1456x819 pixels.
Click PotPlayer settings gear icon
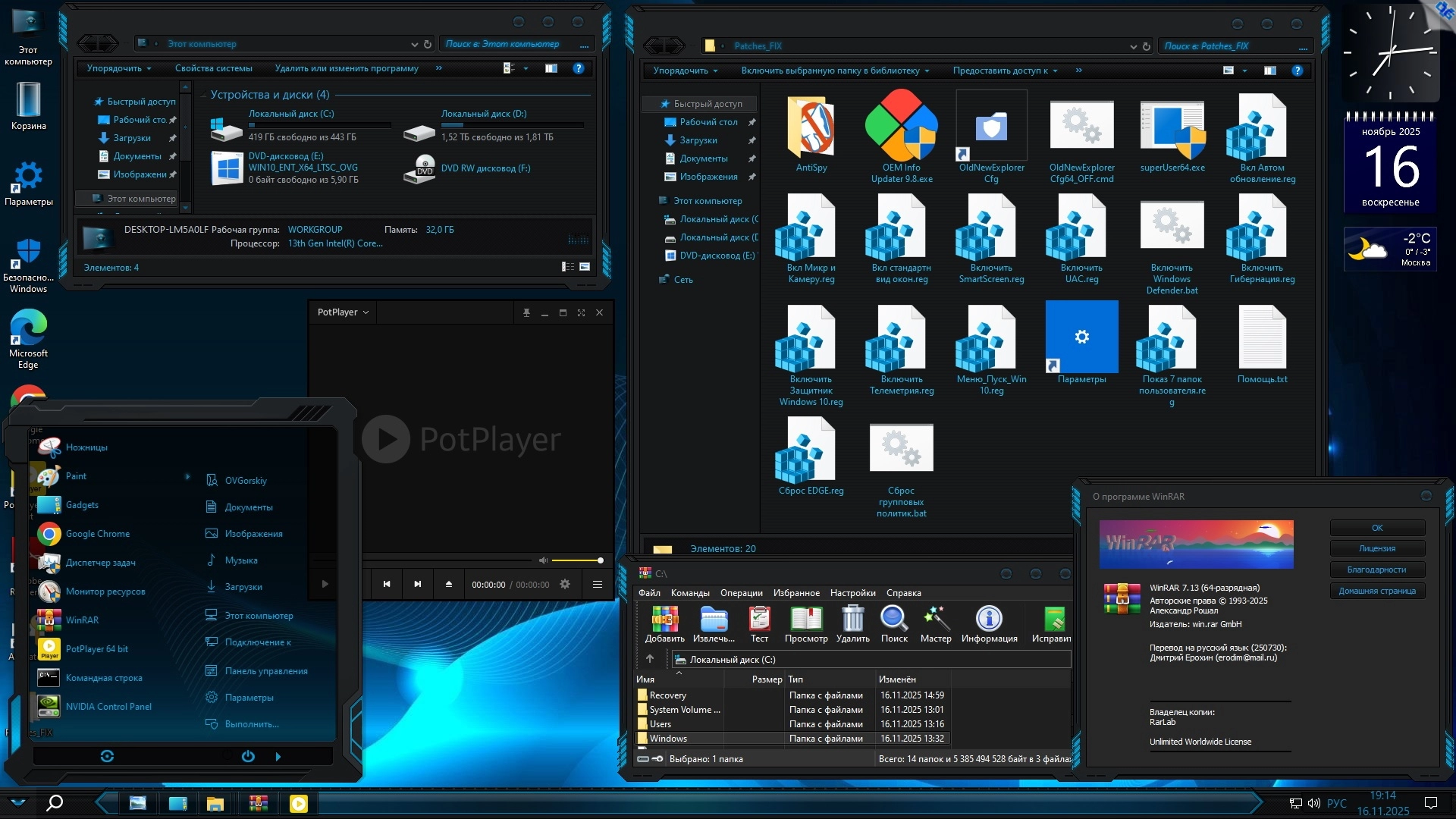(565, 584)
